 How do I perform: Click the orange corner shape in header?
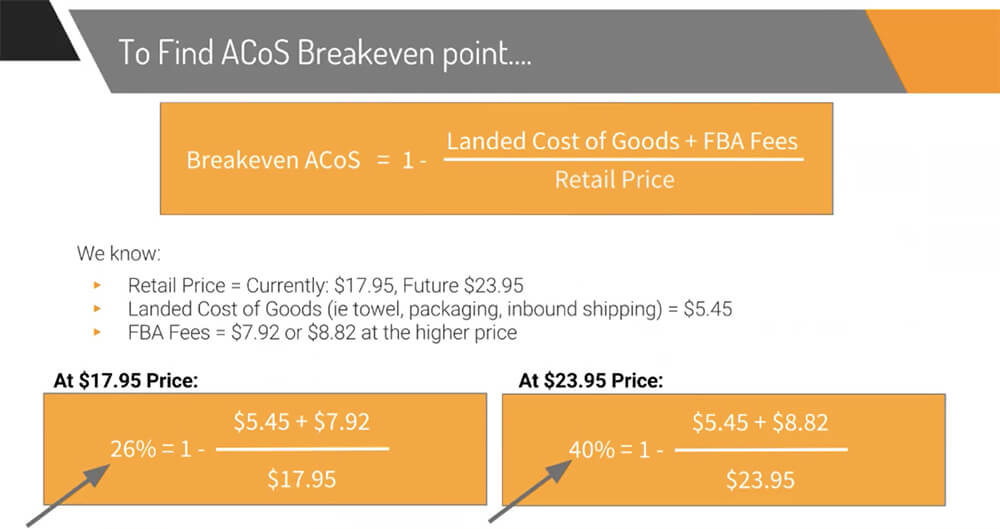coord(940,45)
